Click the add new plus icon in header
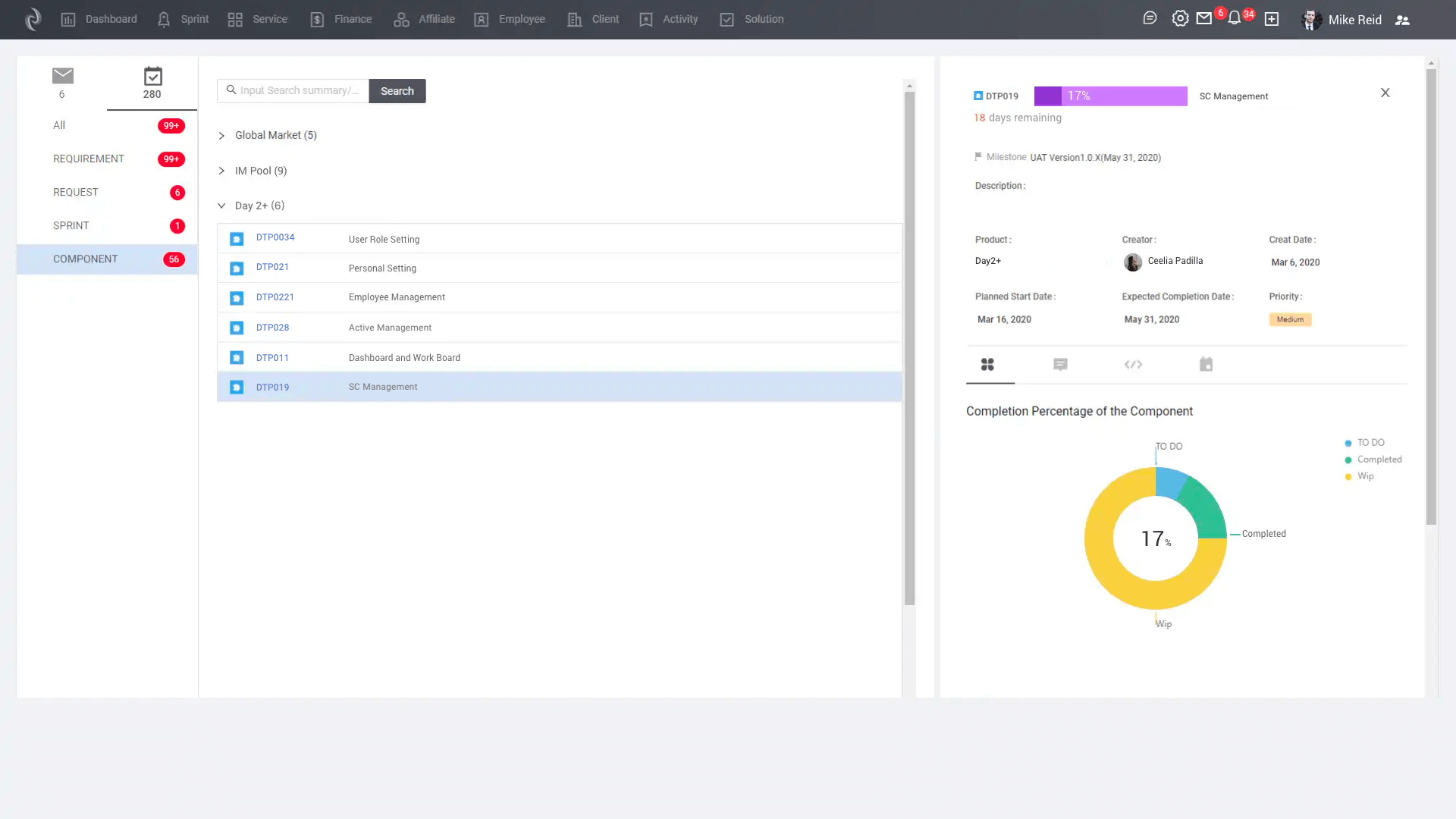 click(1272, 19)
